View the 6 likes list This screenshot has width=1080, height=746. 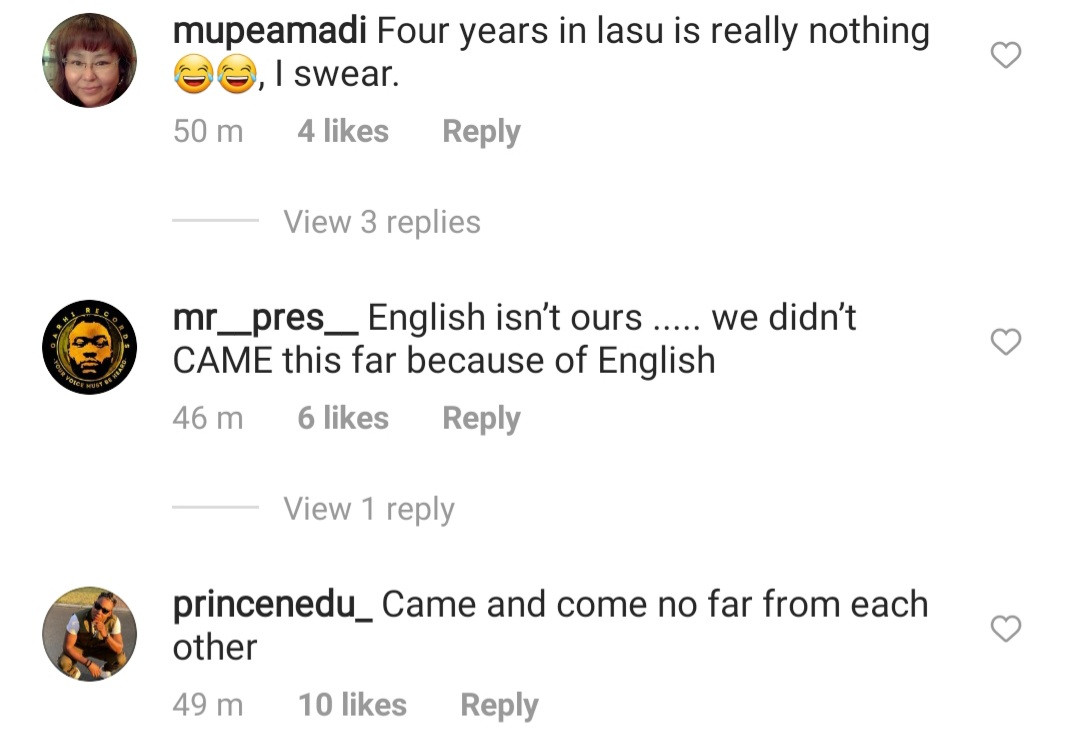pyautogui.click(x=343, y=418)
